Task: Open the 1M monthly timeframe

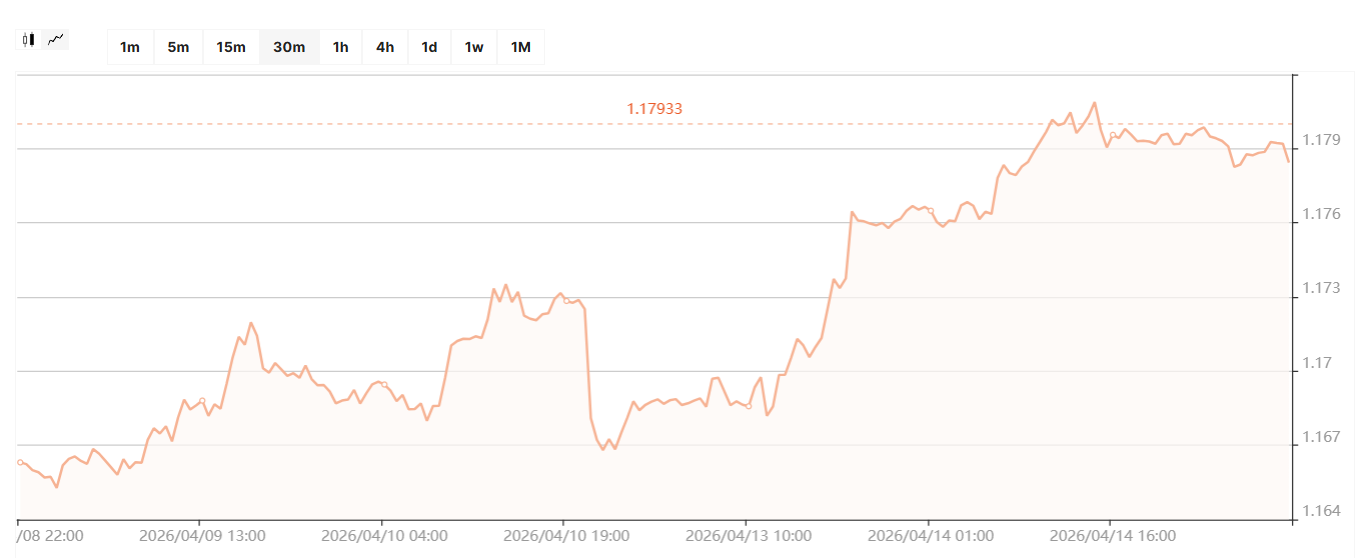Action: 521,47
